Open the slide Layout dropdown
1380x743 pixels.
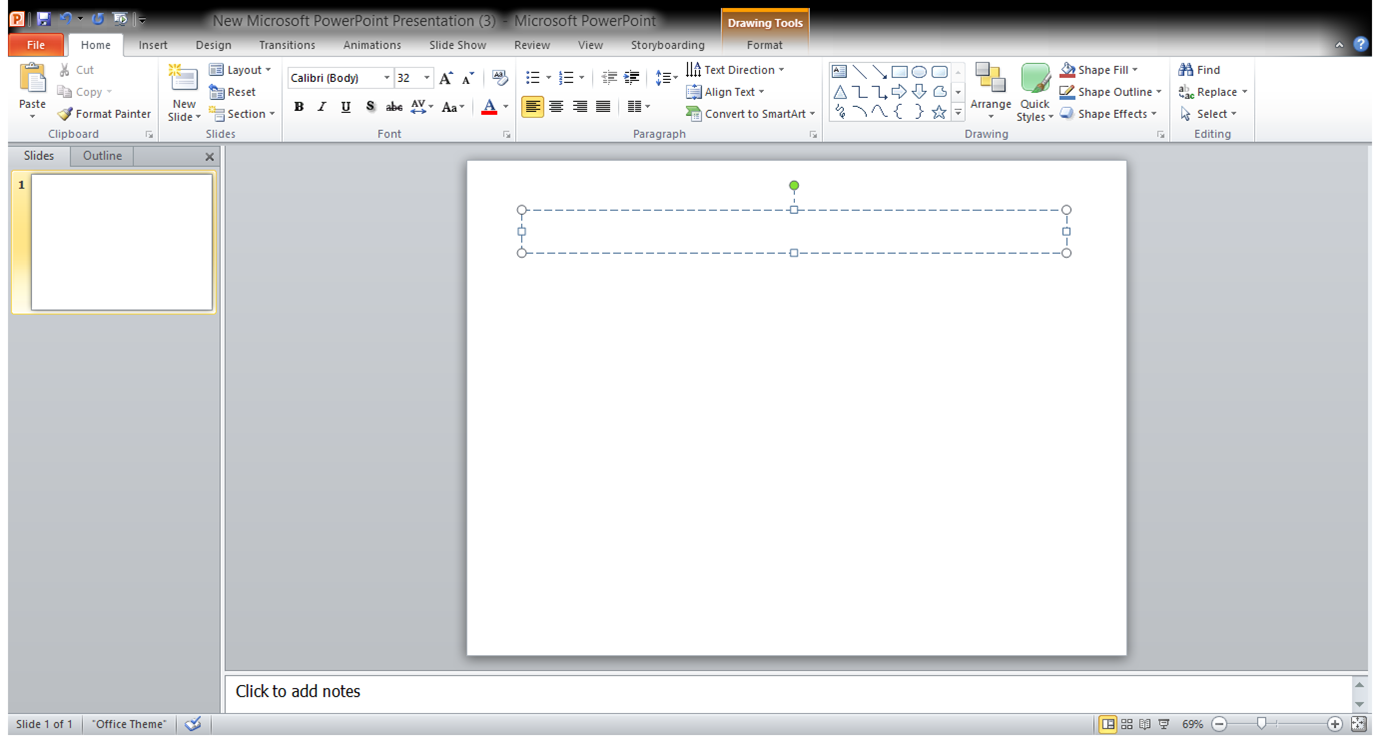pos(240,70)
